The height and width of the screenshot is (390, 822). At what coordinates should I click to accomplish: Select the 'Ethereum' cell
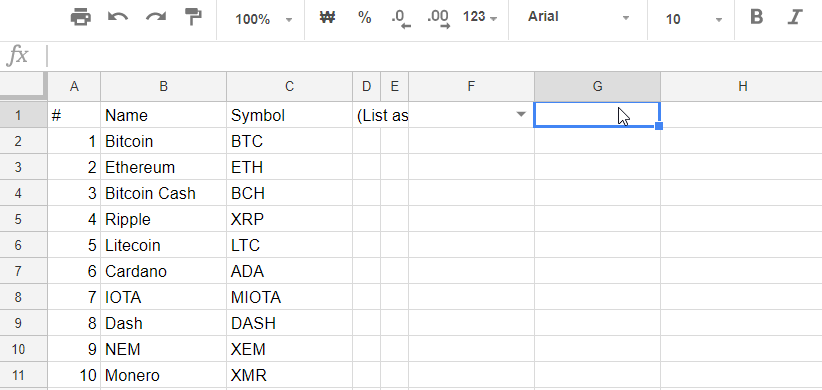pyautogui.click(x=164, y=167)
